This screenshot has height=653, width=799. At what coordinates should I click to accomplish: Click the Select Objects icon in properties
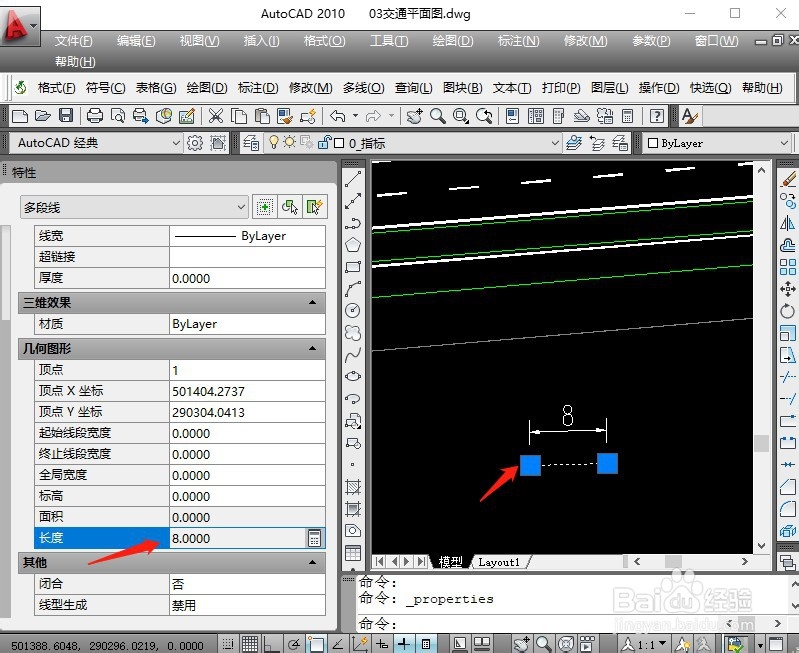[x=290, y=207]
